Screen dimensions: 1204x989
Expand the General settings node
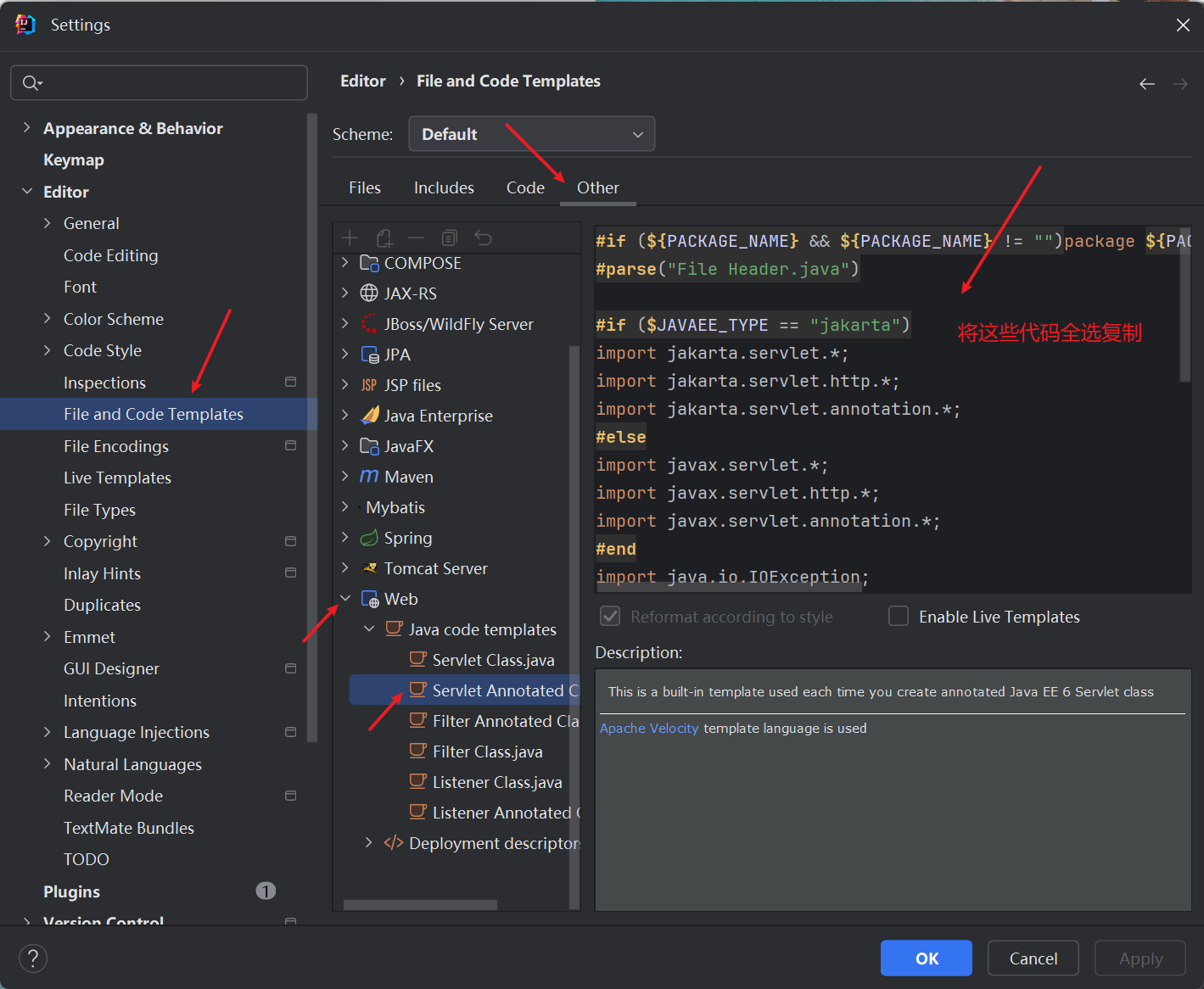click(48, 223)
